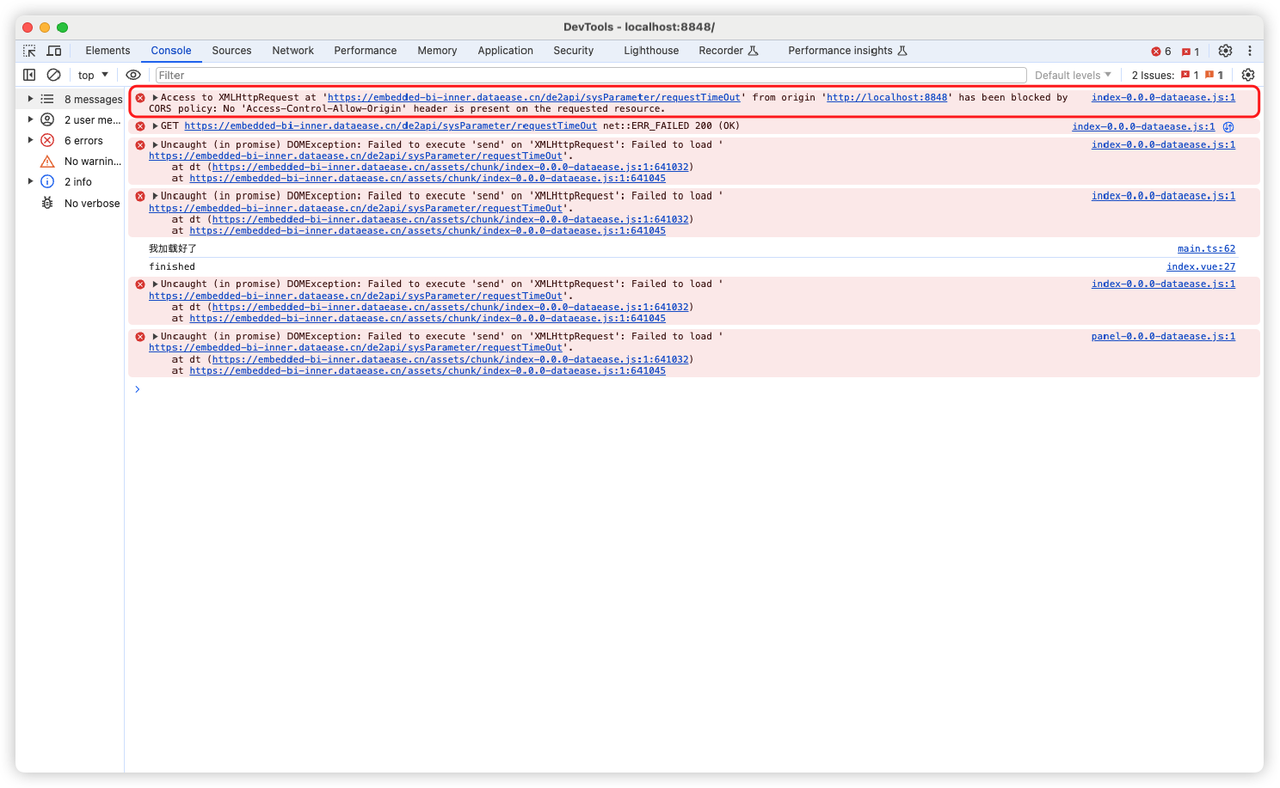Toggle the console sidebar panel icon
This screenshot has height=788, width=1280.
pos(29,75)
